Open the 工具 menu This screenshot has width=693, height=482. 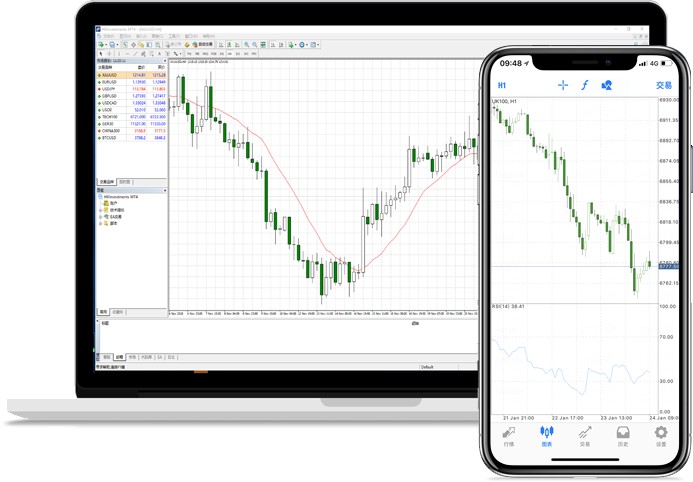(x=174, y=36)
